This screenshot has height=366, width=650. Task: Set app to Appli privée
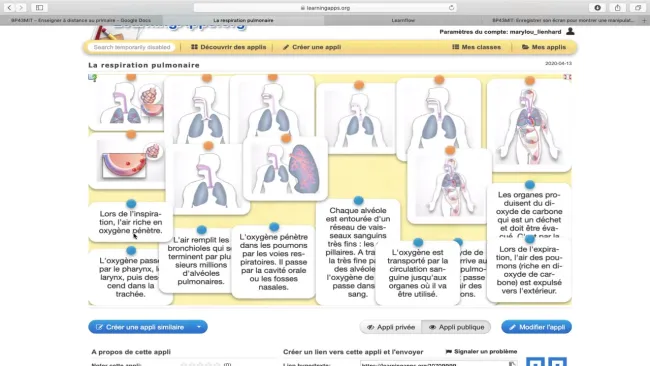[x=390, y=327]
